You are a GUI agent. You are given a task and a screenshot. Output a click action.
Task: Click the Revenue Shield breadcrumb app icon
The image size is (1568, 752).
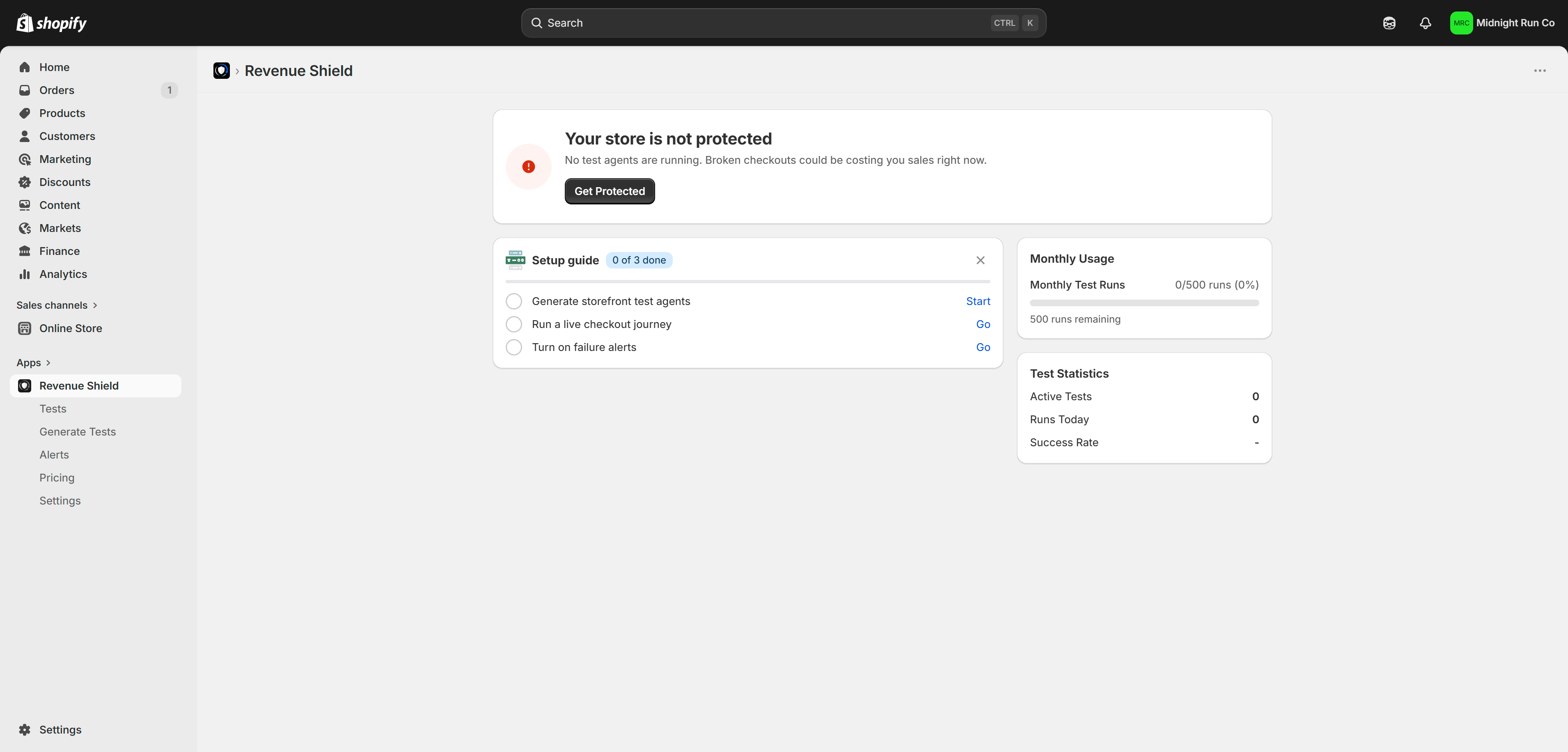point(222,71)
